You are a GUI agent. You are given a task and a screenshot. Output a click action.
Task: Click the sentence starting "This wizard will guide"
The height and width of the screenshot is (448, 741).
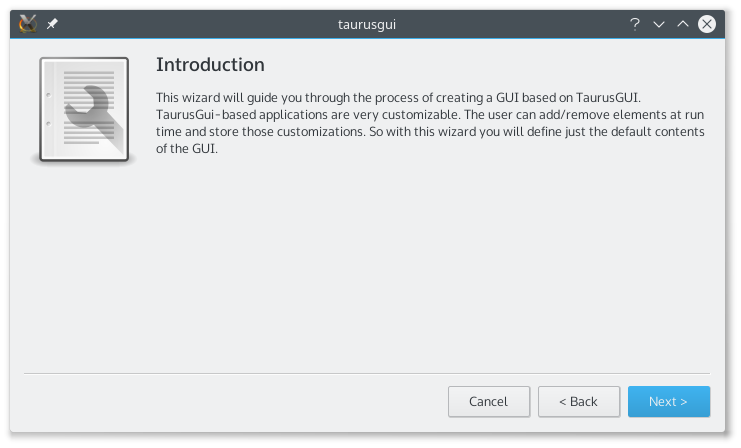[x=398, y=98]
